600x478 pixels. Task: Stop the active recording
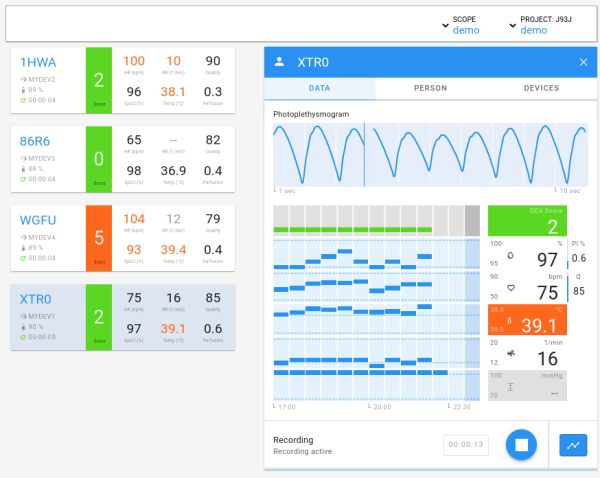pyautogui.click(x=521, y=444)
